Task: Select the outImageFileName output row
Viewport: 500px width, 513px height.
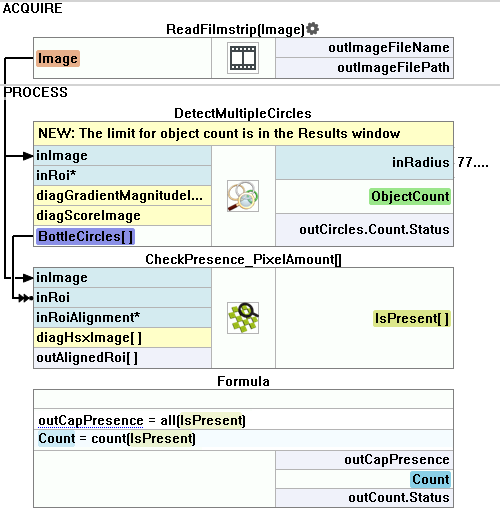Action: pos(365,48)
